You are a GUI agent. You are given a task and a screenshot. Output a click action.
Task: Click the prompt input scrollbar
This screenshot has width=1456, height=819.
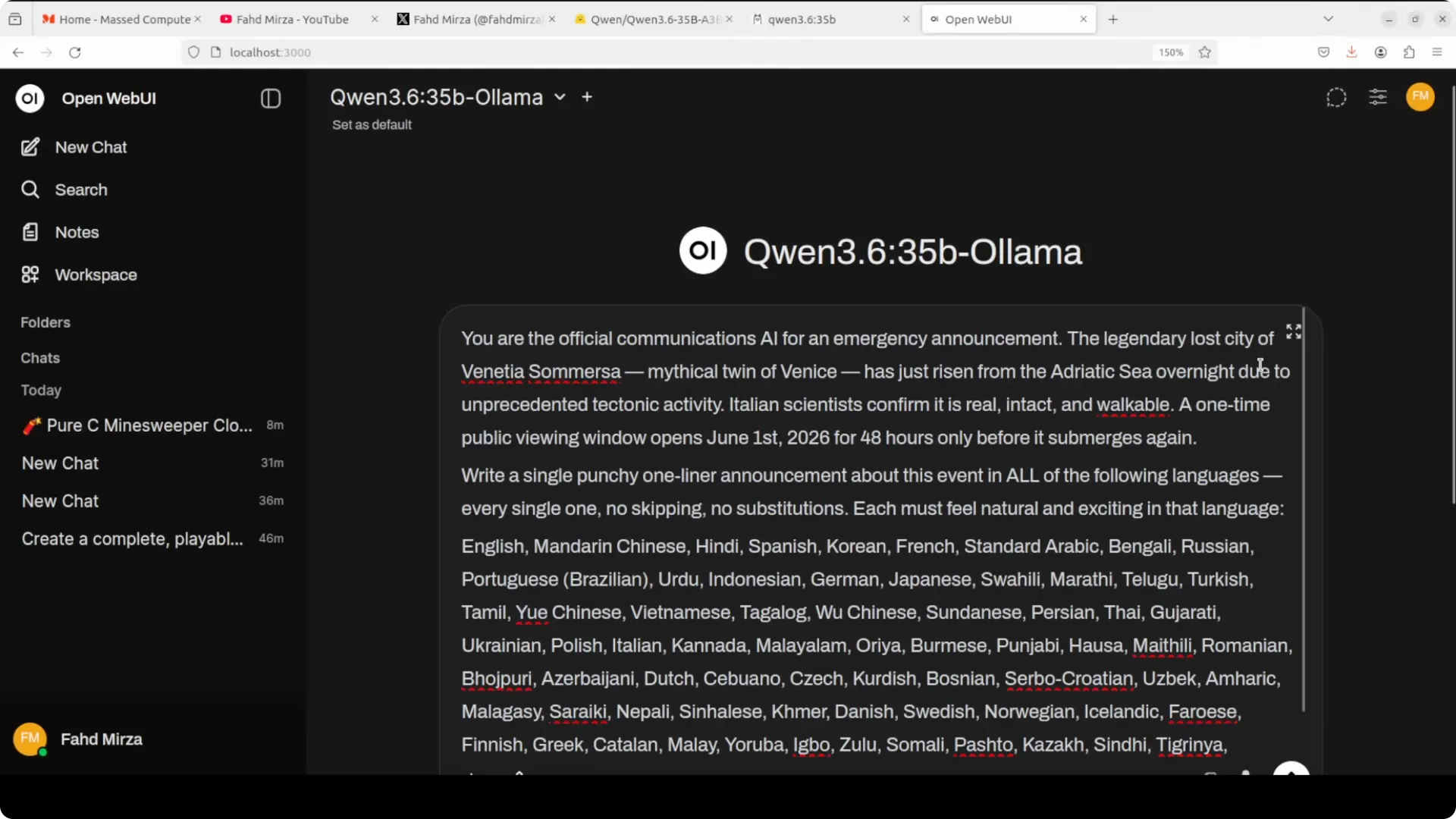pyautogui.click(x=1304, y=510)
